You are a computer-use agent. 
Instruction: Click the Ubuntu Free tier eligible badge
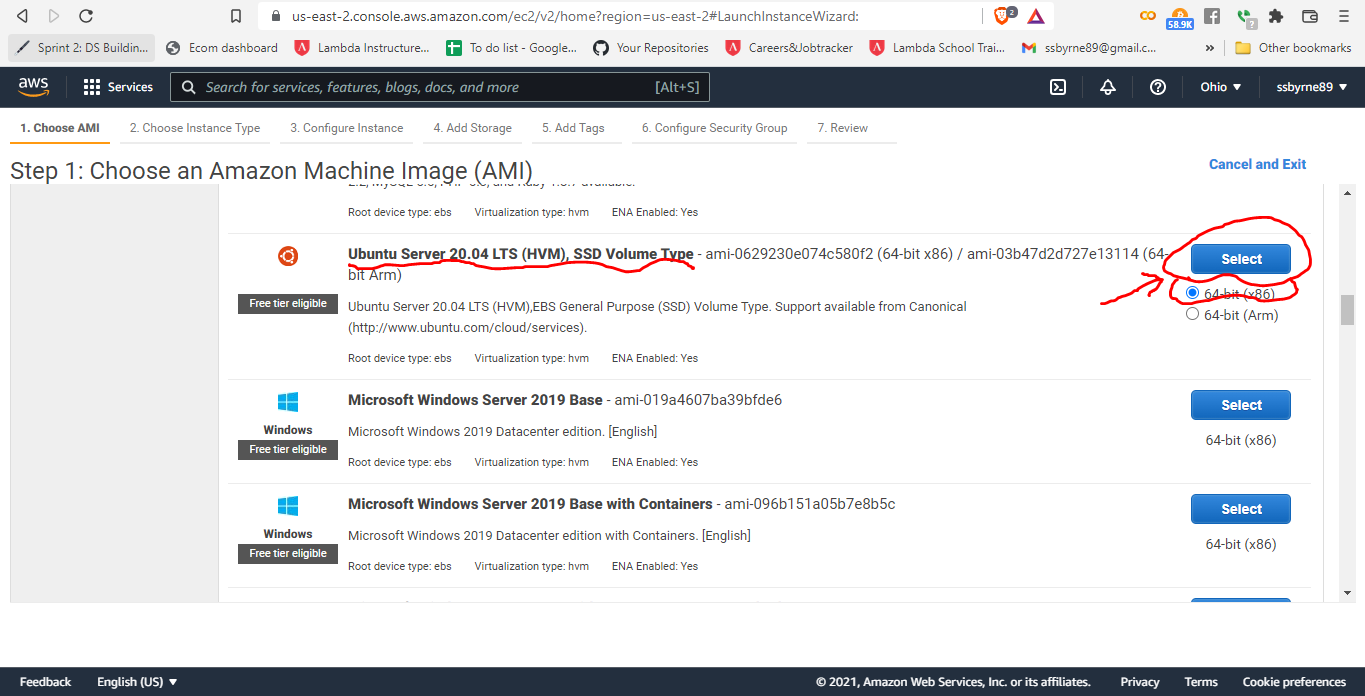[288, 303]
